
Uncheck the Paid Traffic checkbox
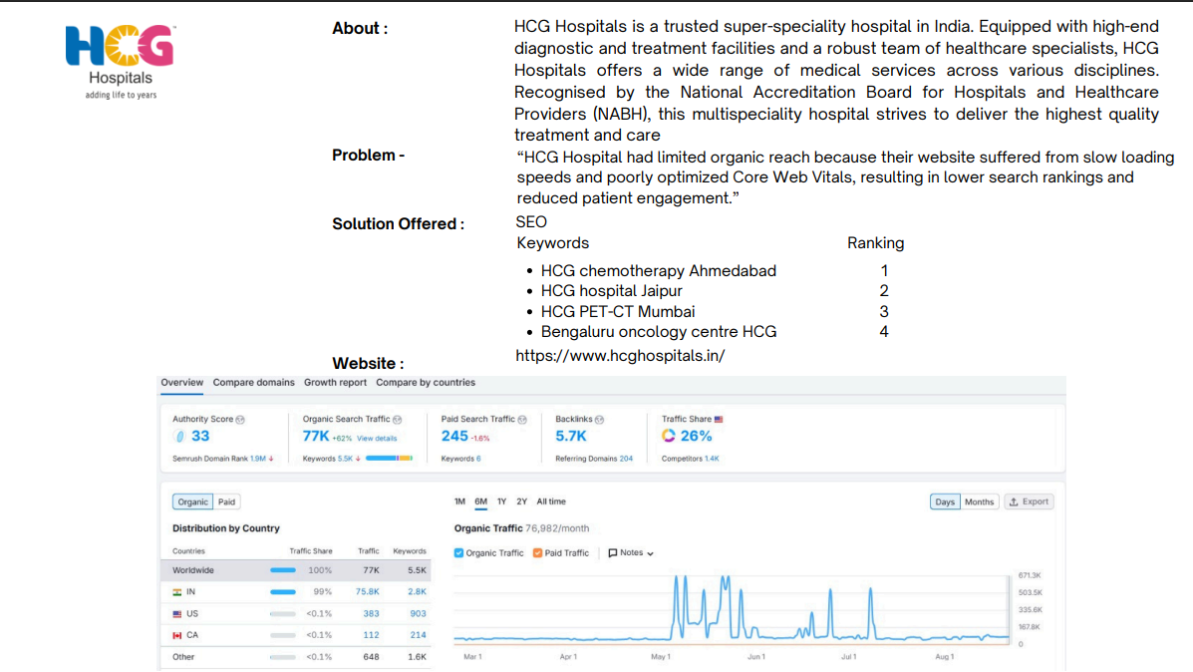pos(538,553)
